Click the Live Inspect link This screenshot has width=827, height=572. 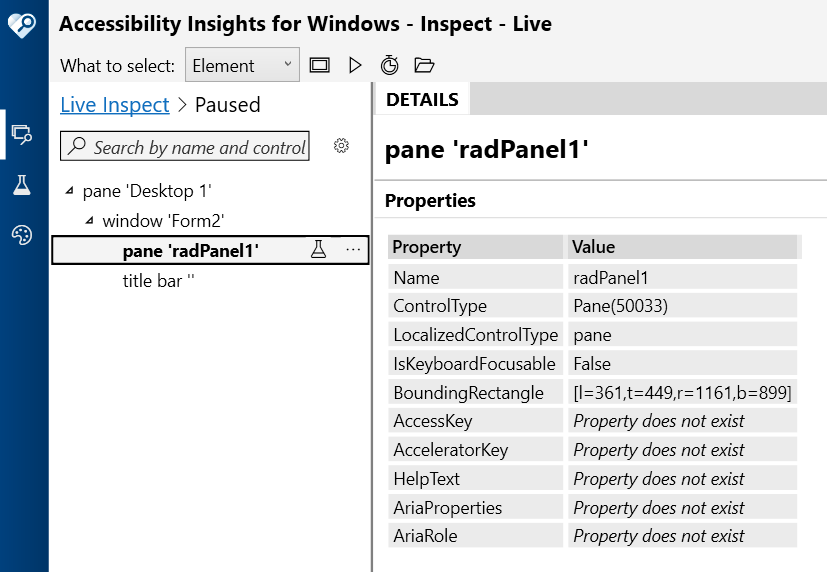(115, 105)
